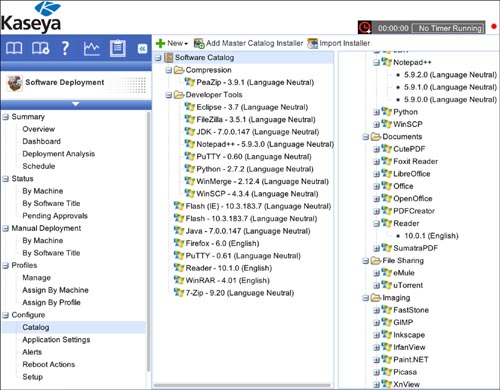The image size is (500, 390).
Task: Collapse the Summary navigation section
Action: 6,117
